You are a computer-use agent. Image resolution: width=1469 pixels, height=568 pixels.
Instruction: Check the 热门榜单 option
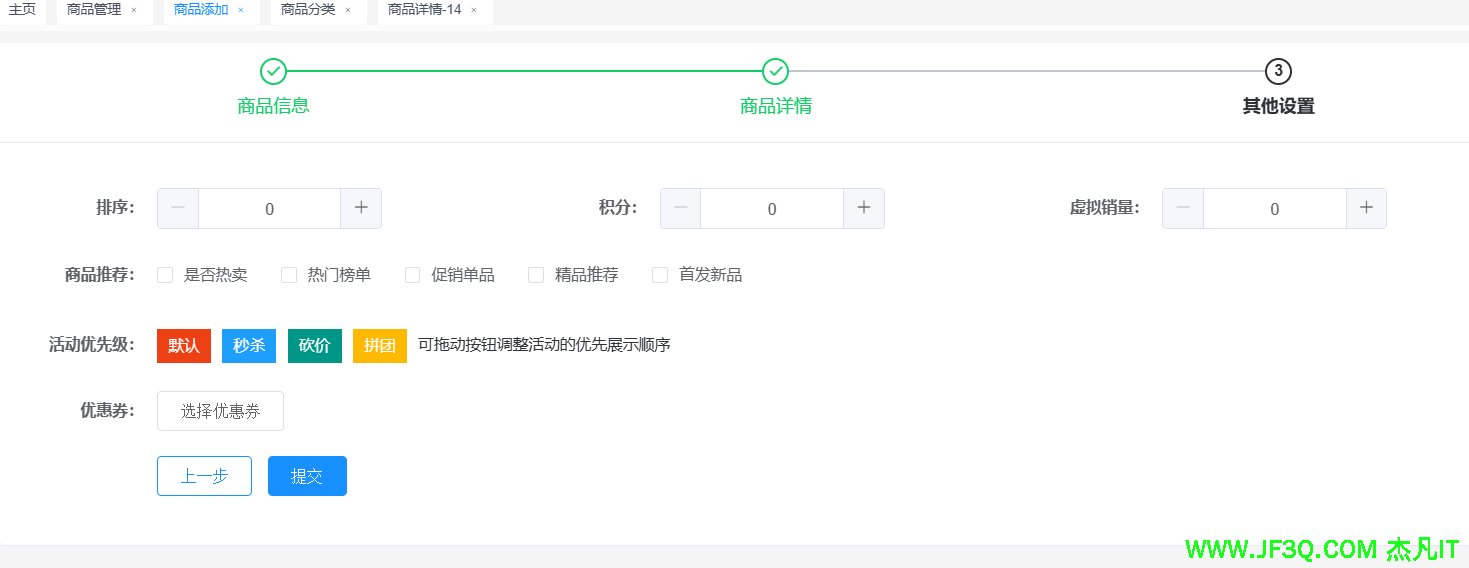pyautogui.click(x=289, y=275)
